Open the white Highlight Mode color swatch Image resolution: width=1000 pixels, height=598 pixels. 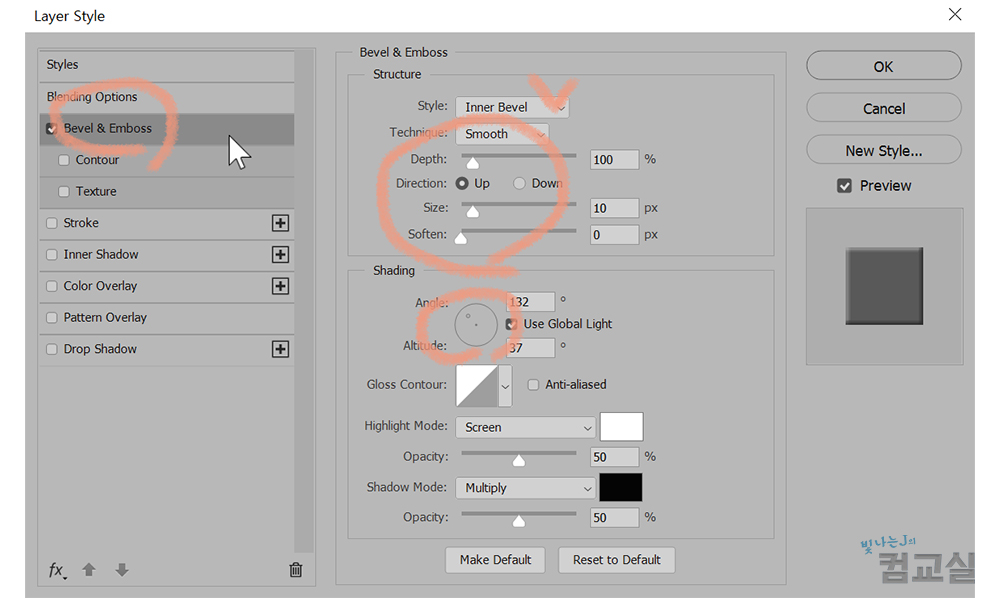(x=622, y=427)
